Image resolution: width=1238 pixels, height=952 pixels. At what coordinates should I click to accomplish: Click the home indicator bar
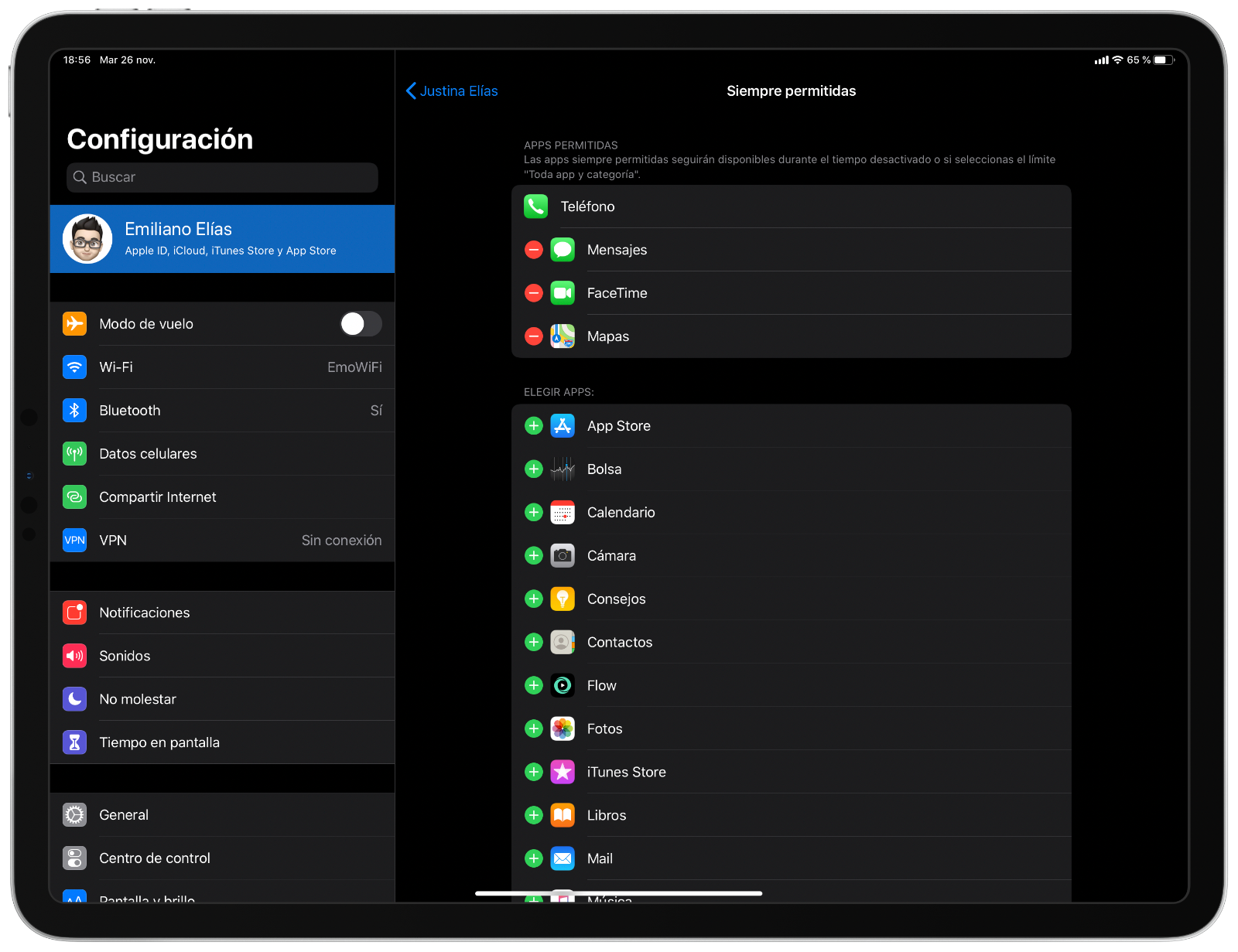pyautogui.click(x=619, y=893)
